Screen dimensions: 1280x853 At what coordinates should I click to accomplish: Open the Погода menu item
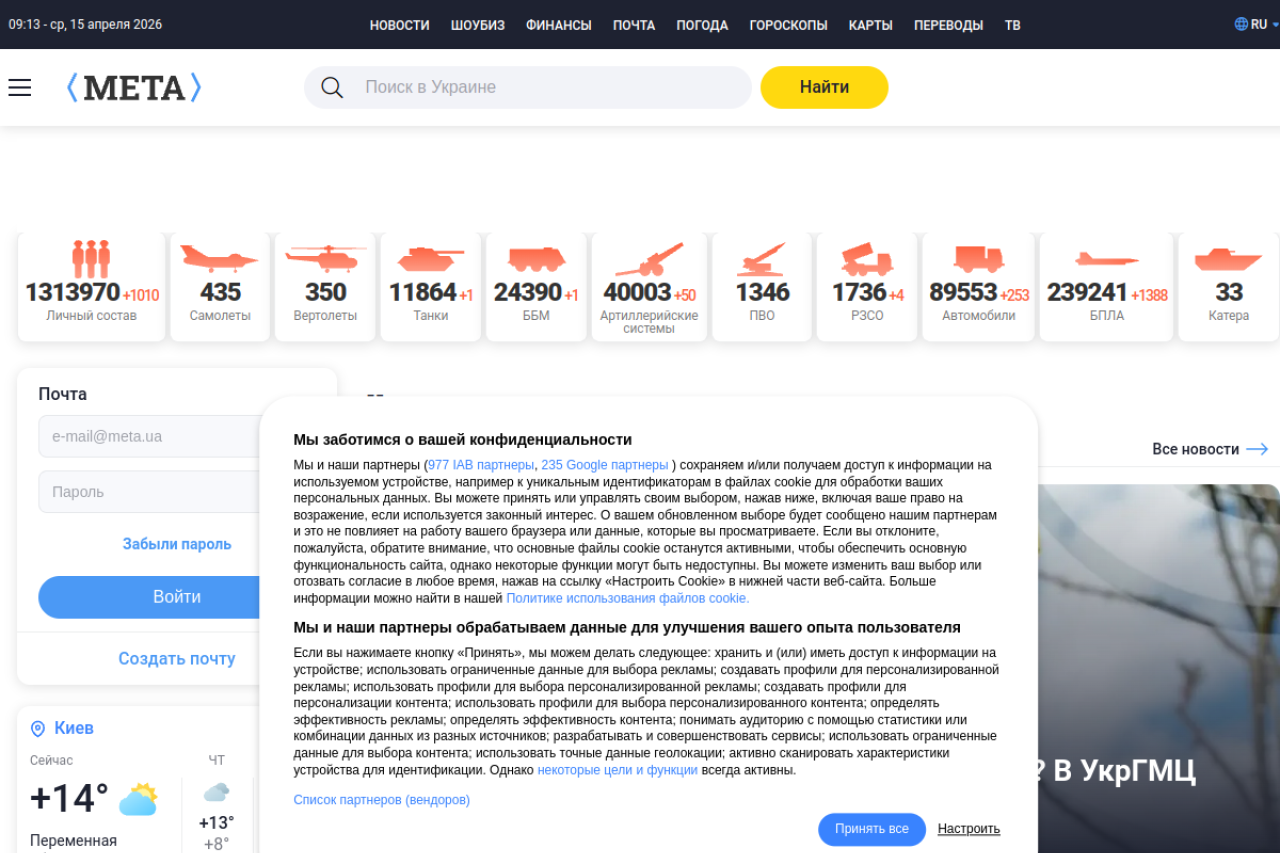point(702,25)
